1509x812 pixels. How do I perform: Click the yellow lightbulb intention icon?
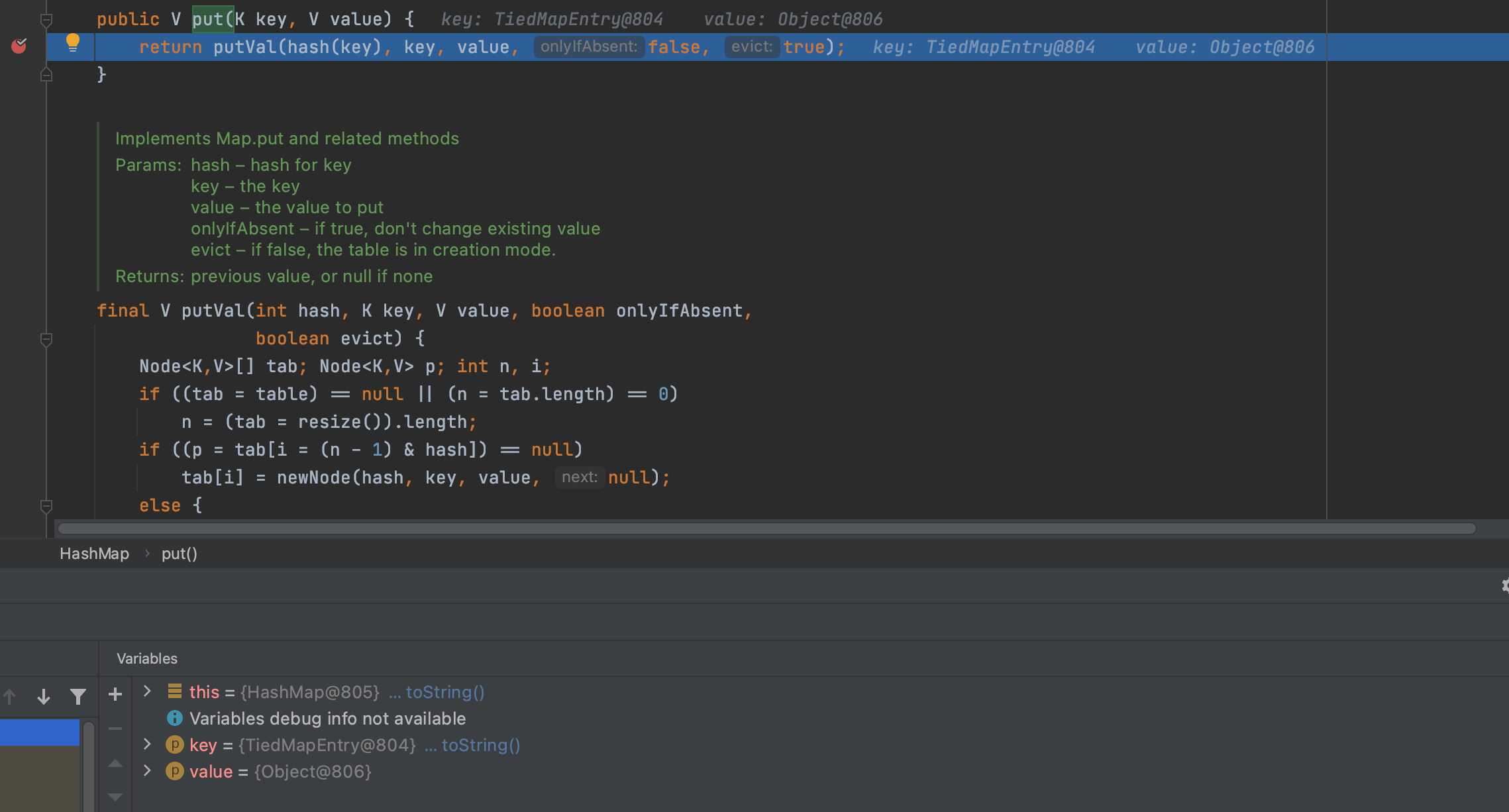(73, 43)
